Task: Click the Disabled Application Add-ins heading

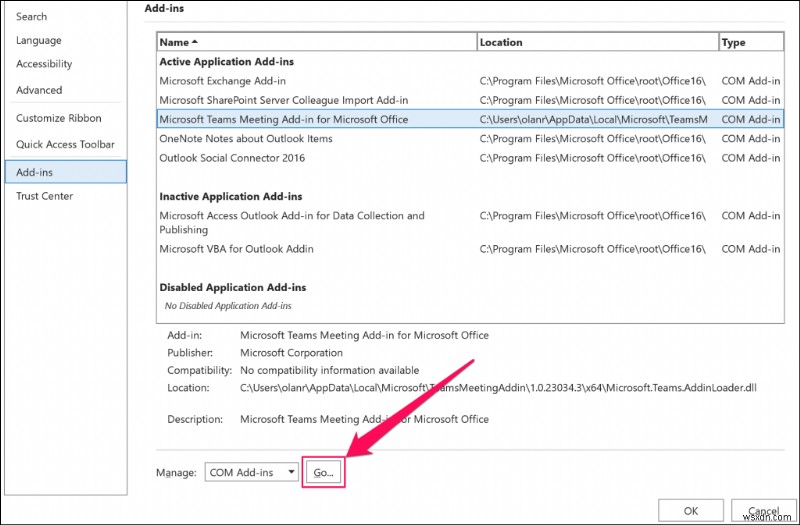Action: [x=233, y=287]
